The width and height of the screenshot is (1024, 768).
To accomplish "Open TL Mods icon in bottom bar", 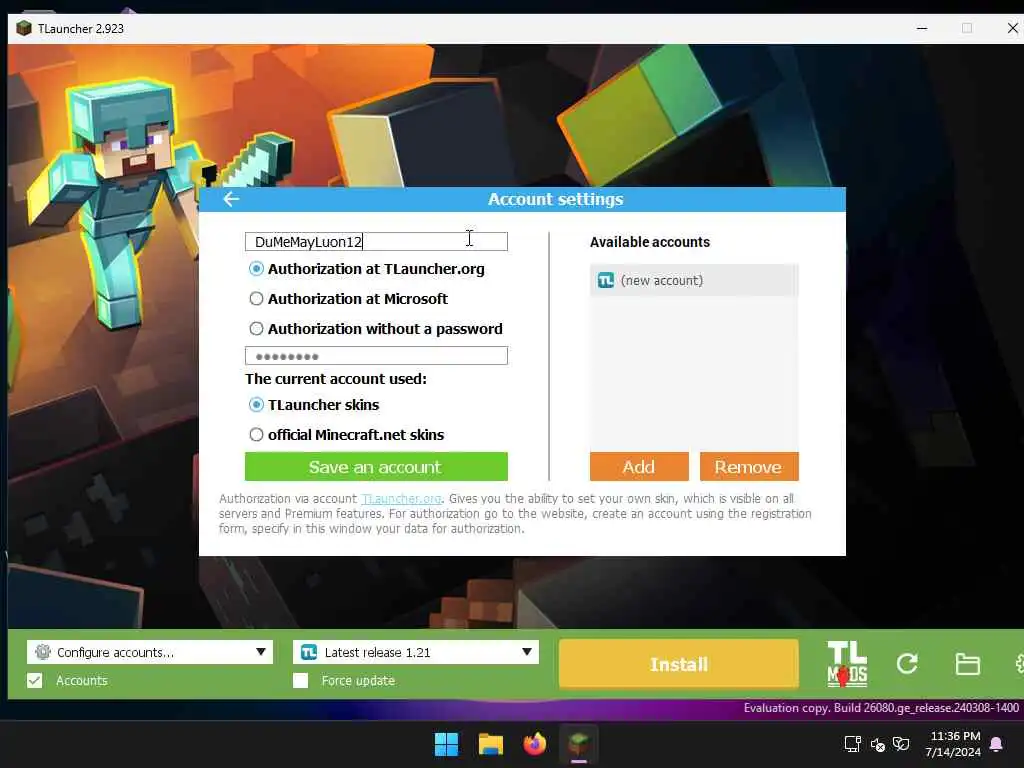I will 847,664.
